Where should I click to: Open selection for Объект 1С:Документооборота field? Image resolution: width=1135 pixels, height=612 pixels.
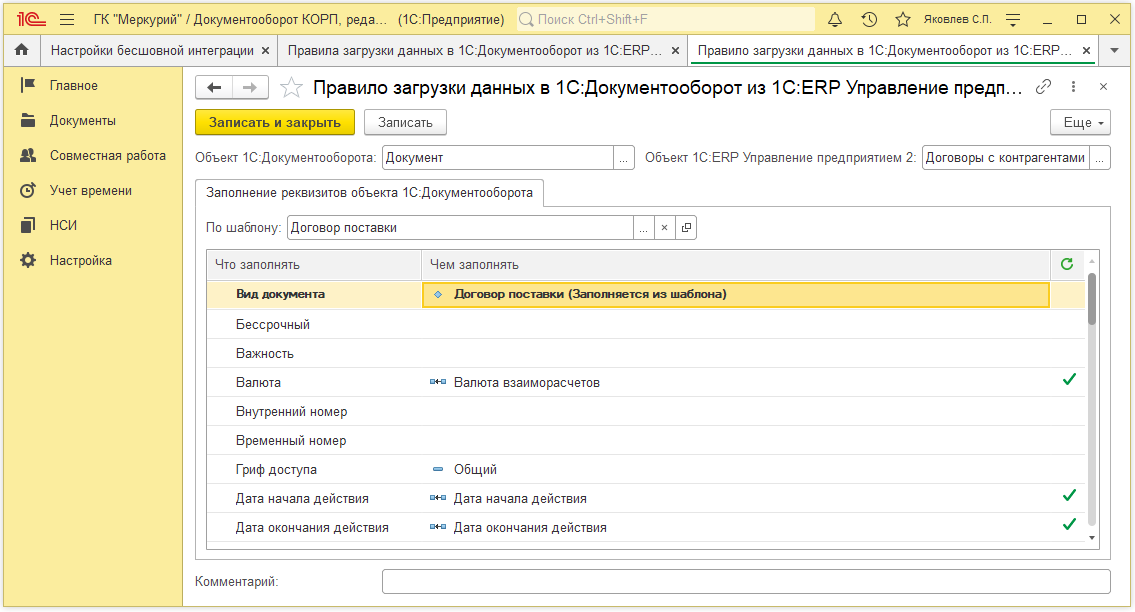point(624,158)
